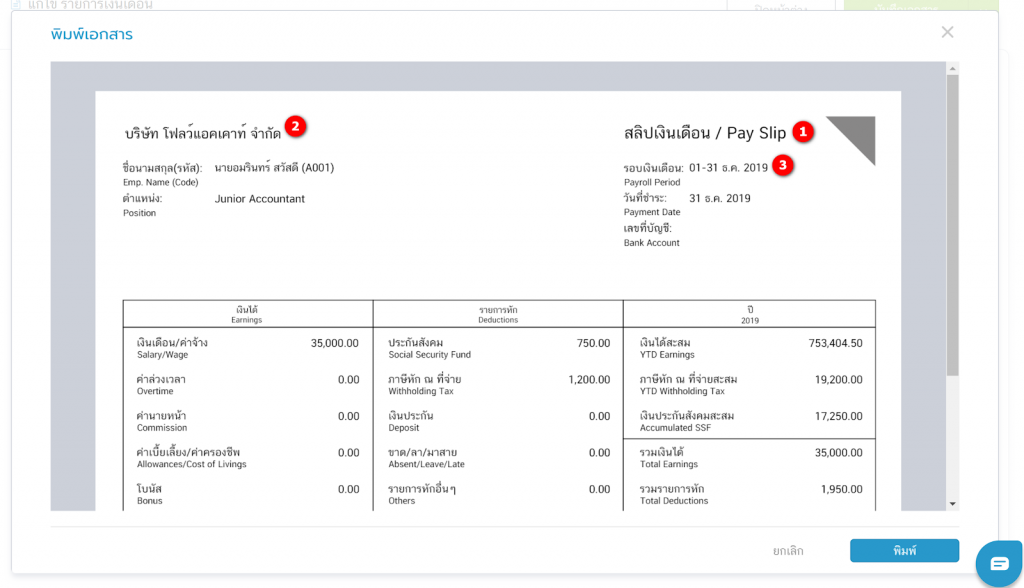Click the Accumulated SSF label
The image size is (1024, 588).
[x=687, y=421]
